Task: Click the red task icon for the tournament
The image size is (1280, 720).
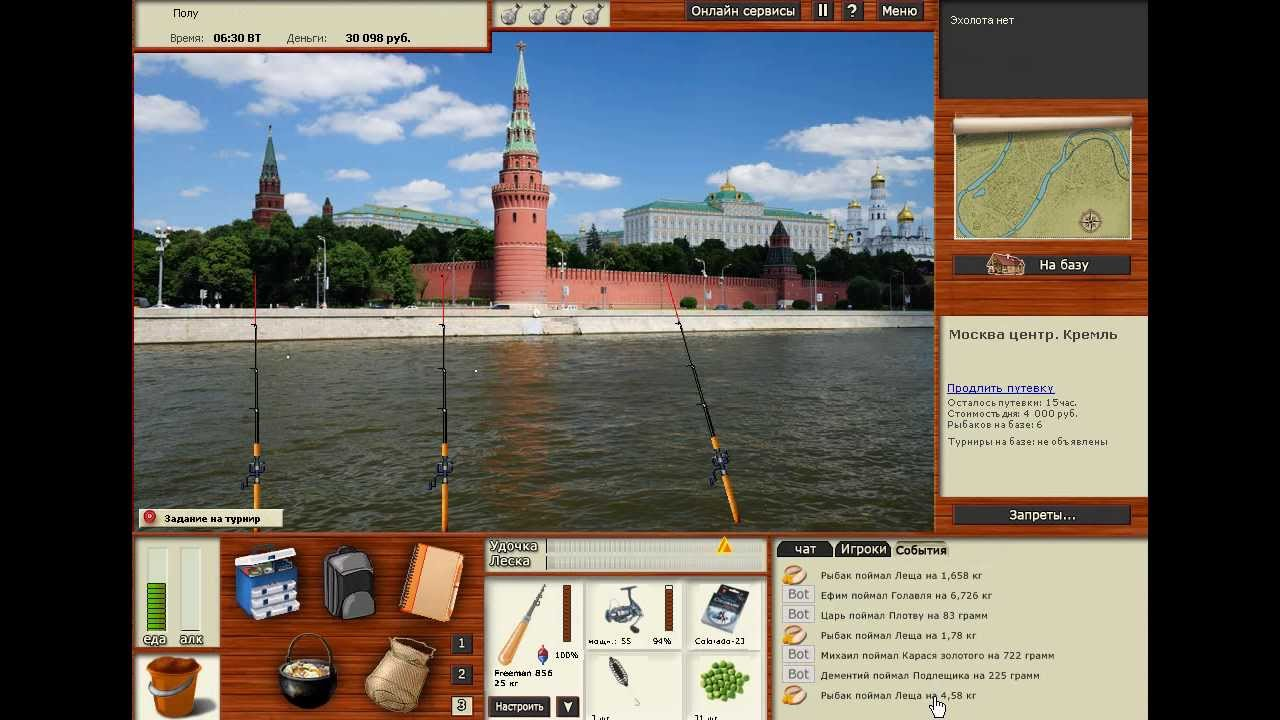Action: point(150,518)
